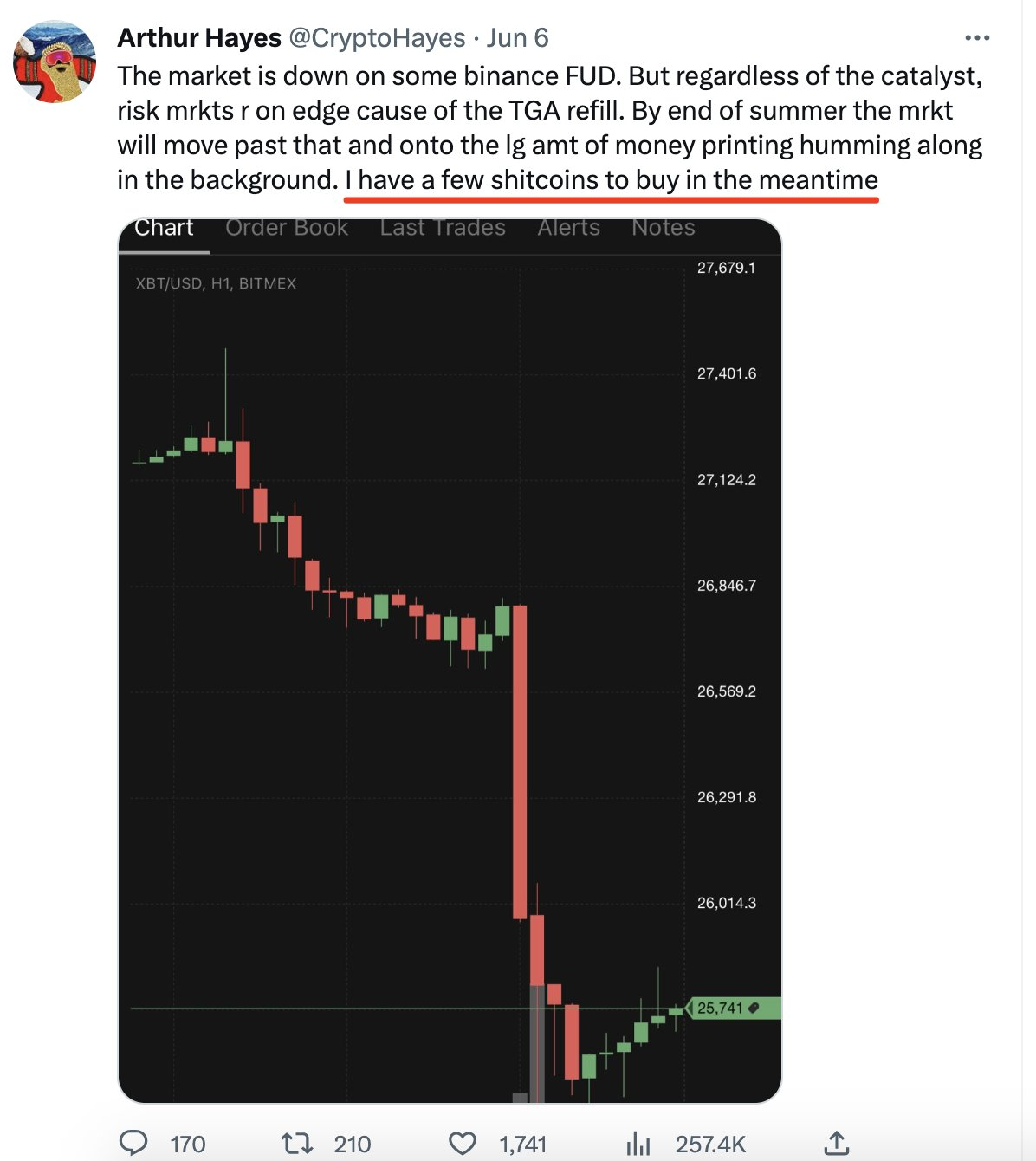Click the XBT/USD, H1, BITMEX chart label
Image resolution: width=1036 pixels, height=1161 pixels.
tap(216, 283)
